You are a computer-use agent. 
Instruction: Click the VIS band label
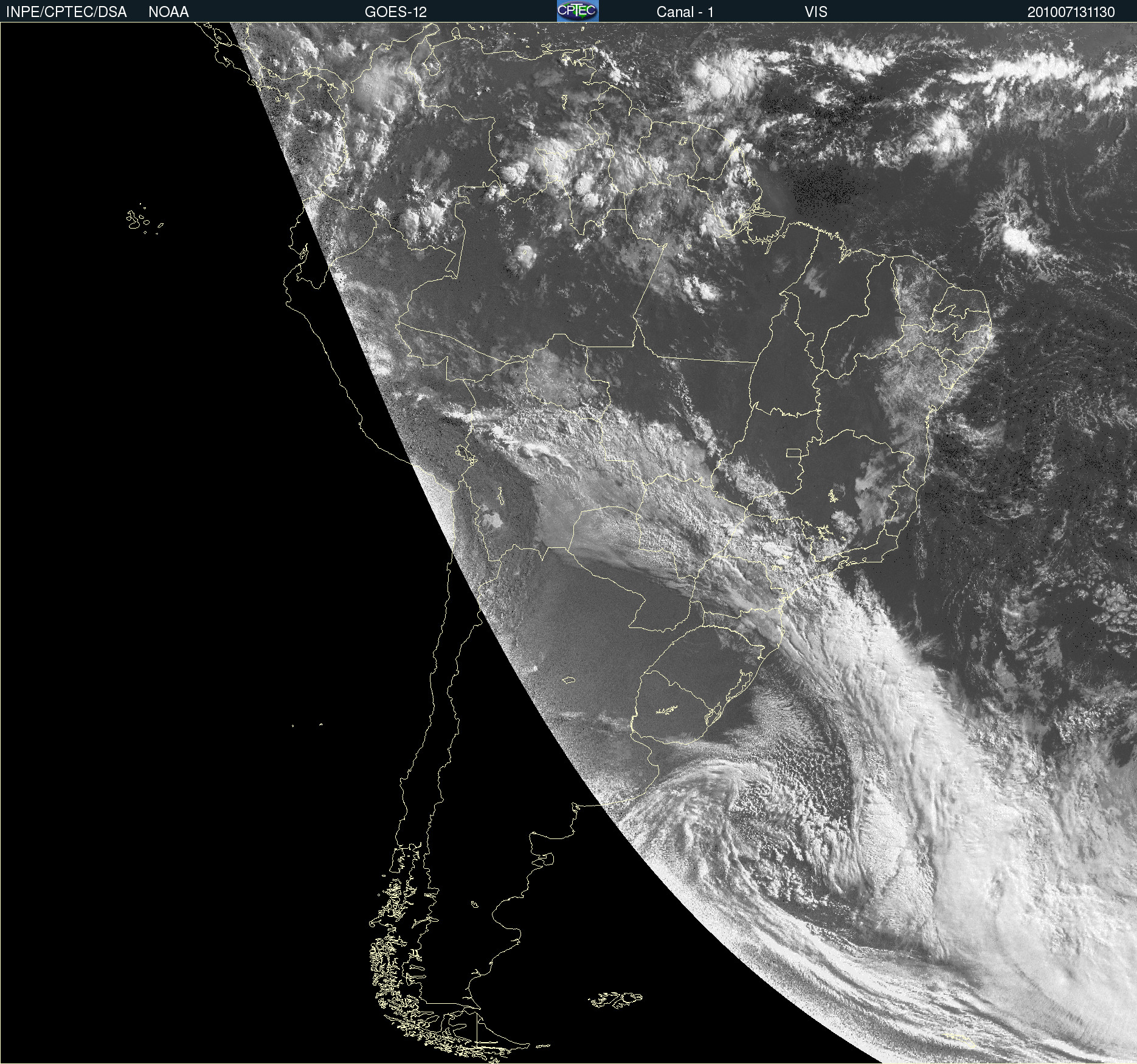(x=816, y=12)
